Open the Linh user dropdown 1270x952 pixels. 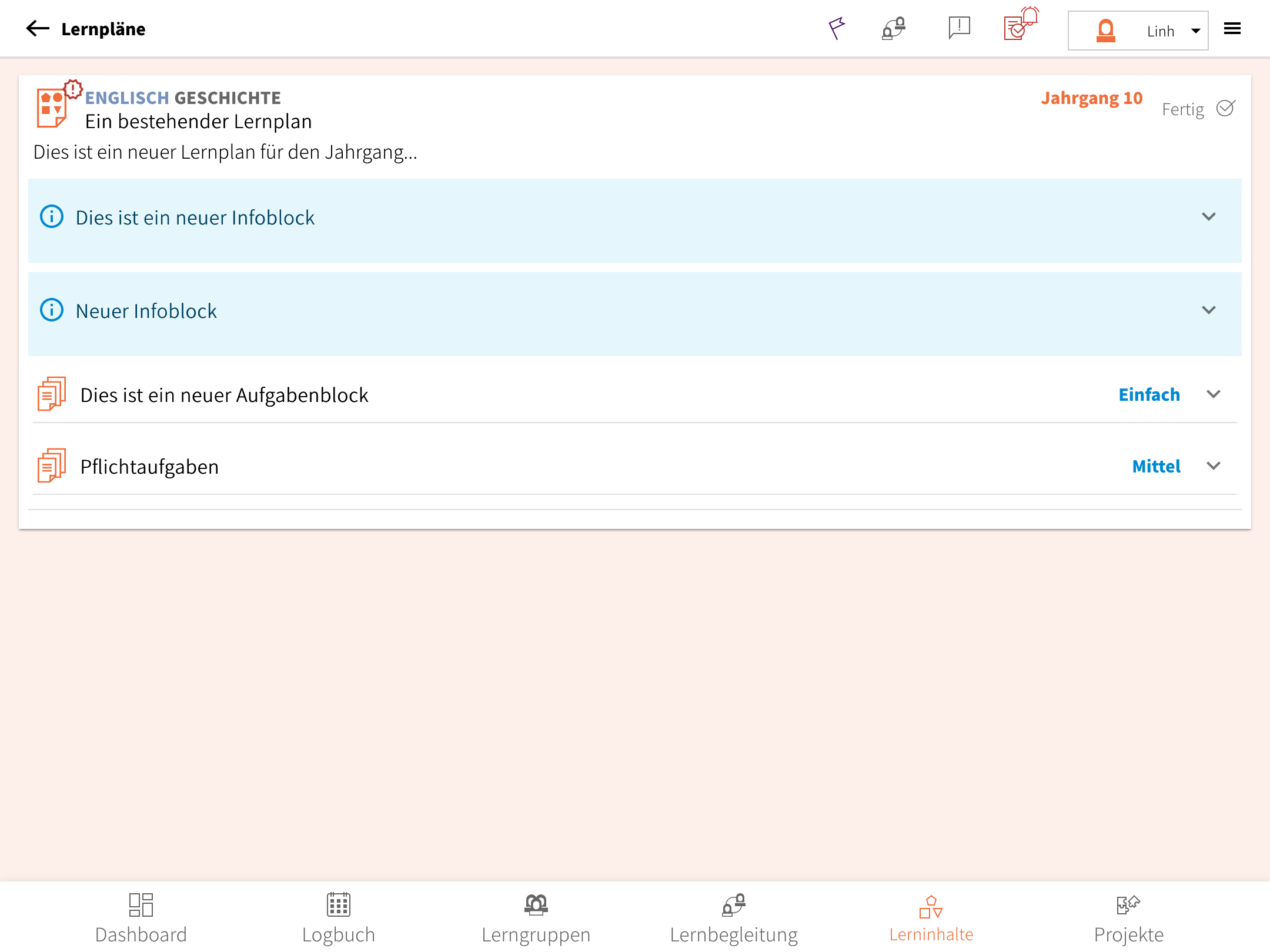(1138, 31)
